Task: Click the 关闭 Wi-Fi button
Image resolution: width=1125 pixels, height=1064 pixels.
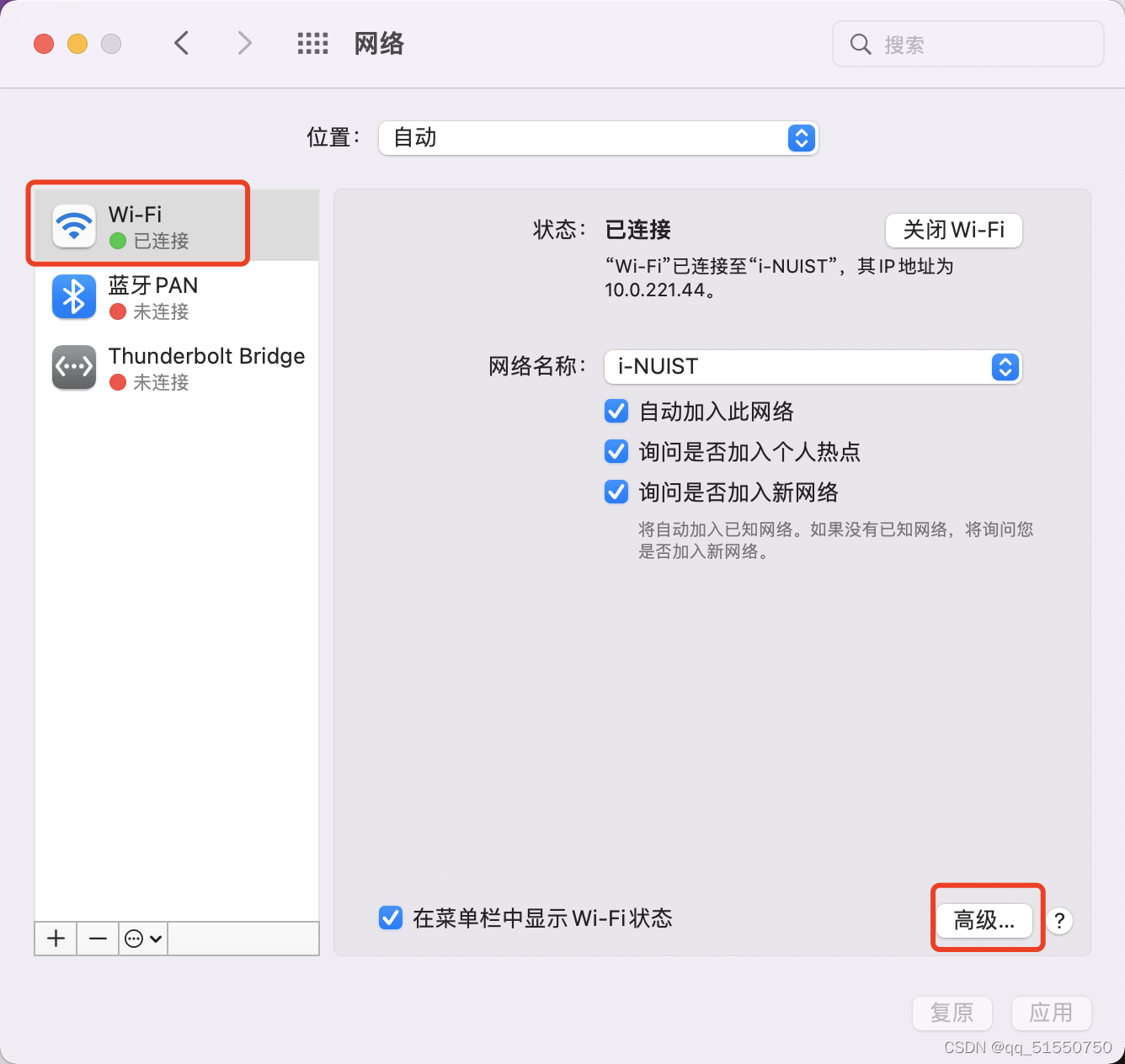Action: click(x=953, y=230)
